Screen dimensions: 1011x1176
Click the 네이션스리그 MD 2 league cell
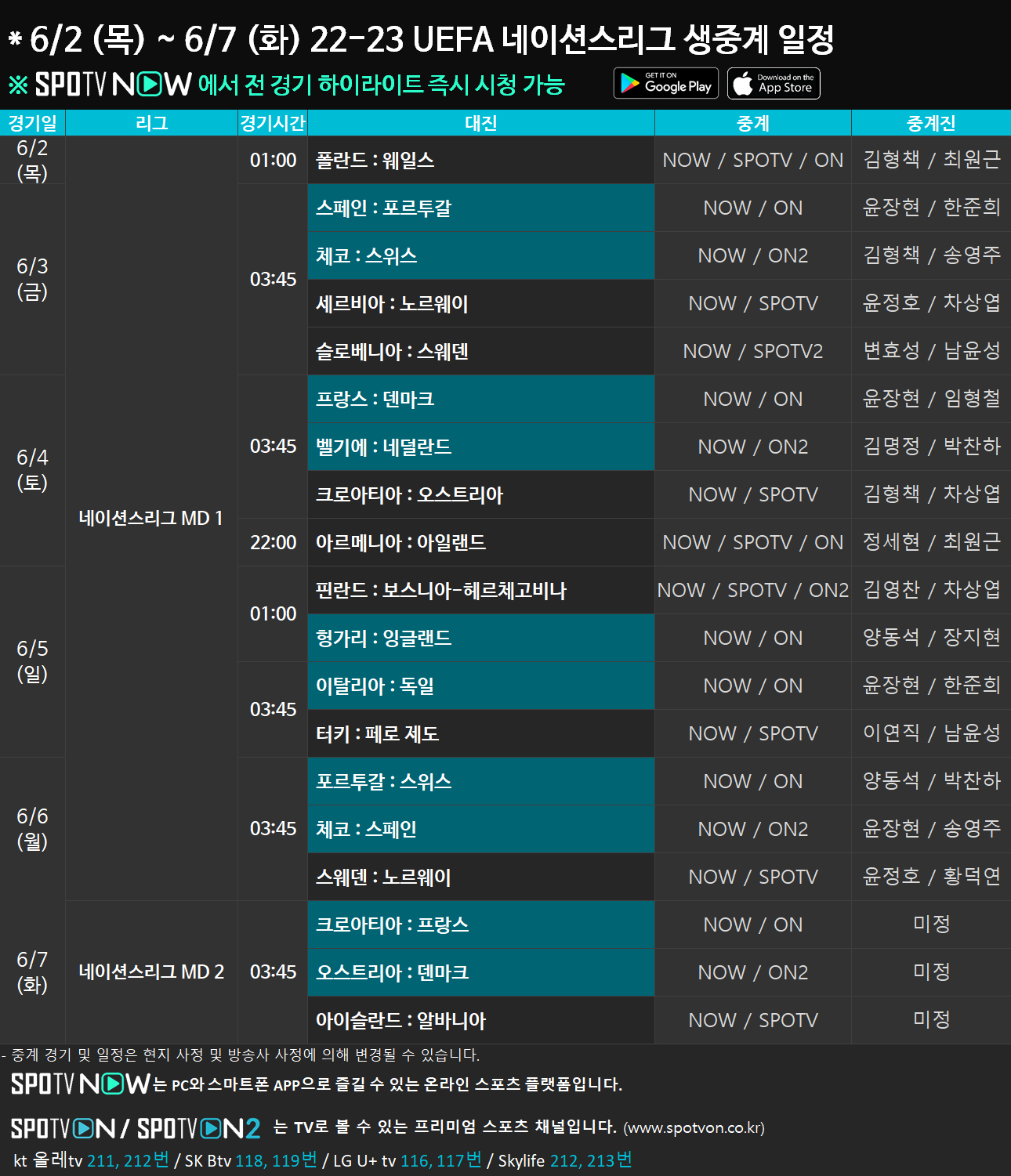pyautogui.click(x=151, y=972)
